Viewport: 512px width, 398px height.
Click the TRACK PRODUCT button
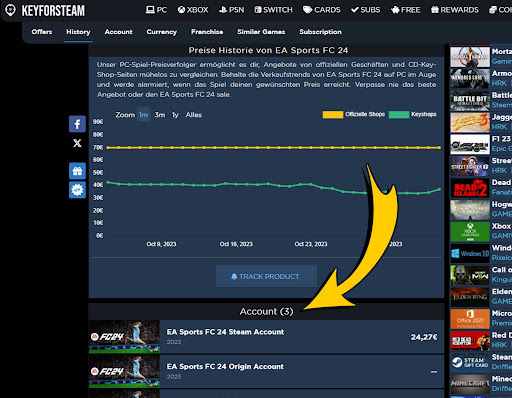[x=266, y=276]
